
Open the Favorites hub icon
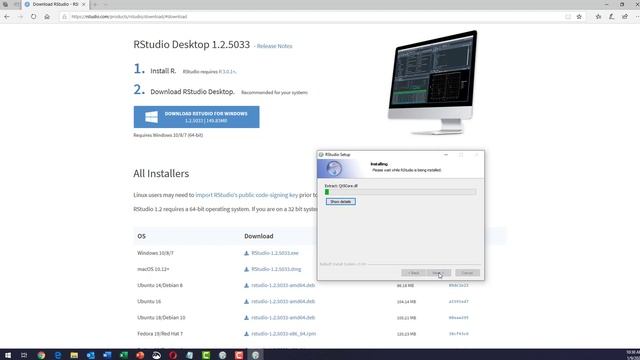pos(598,17)
